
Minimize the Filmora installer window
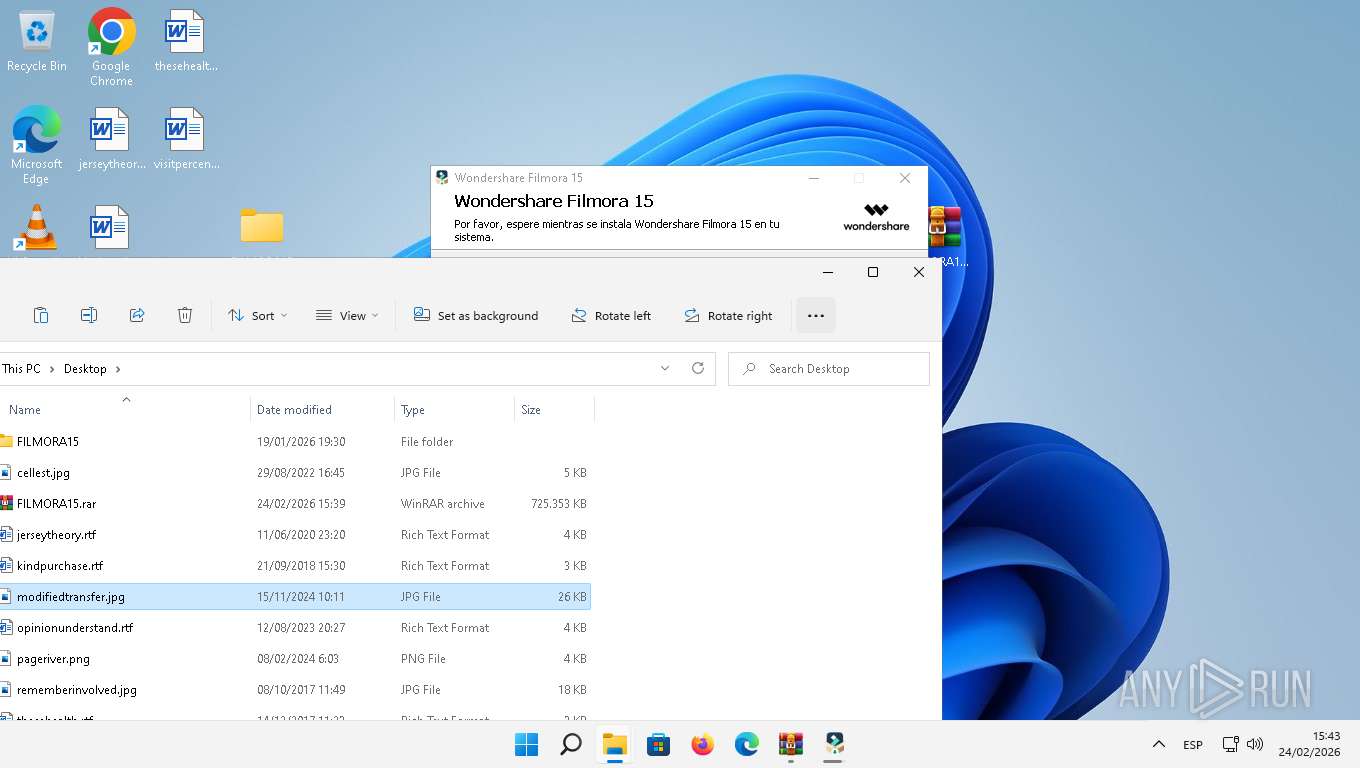[x=814, y=178]
